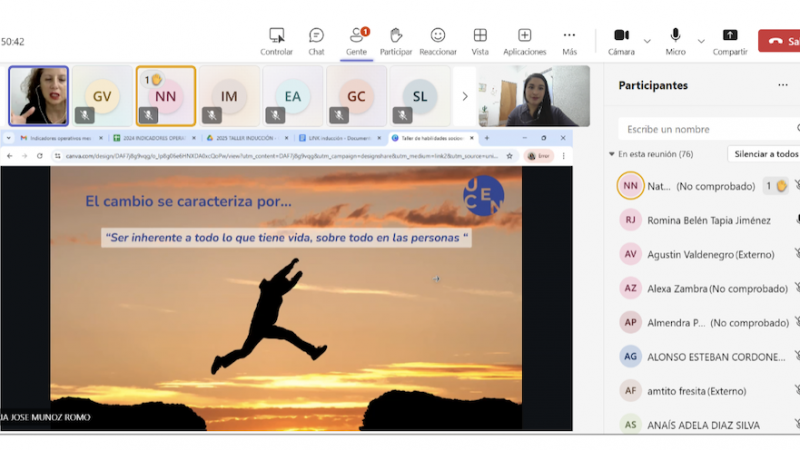Click the 'Escribe un nombre' search field
The image size is (800, 450).
705,129
